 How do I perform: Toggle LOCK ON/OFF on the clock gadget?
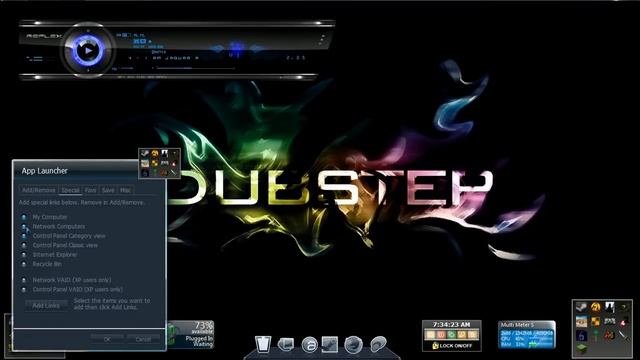coord(456,346)
